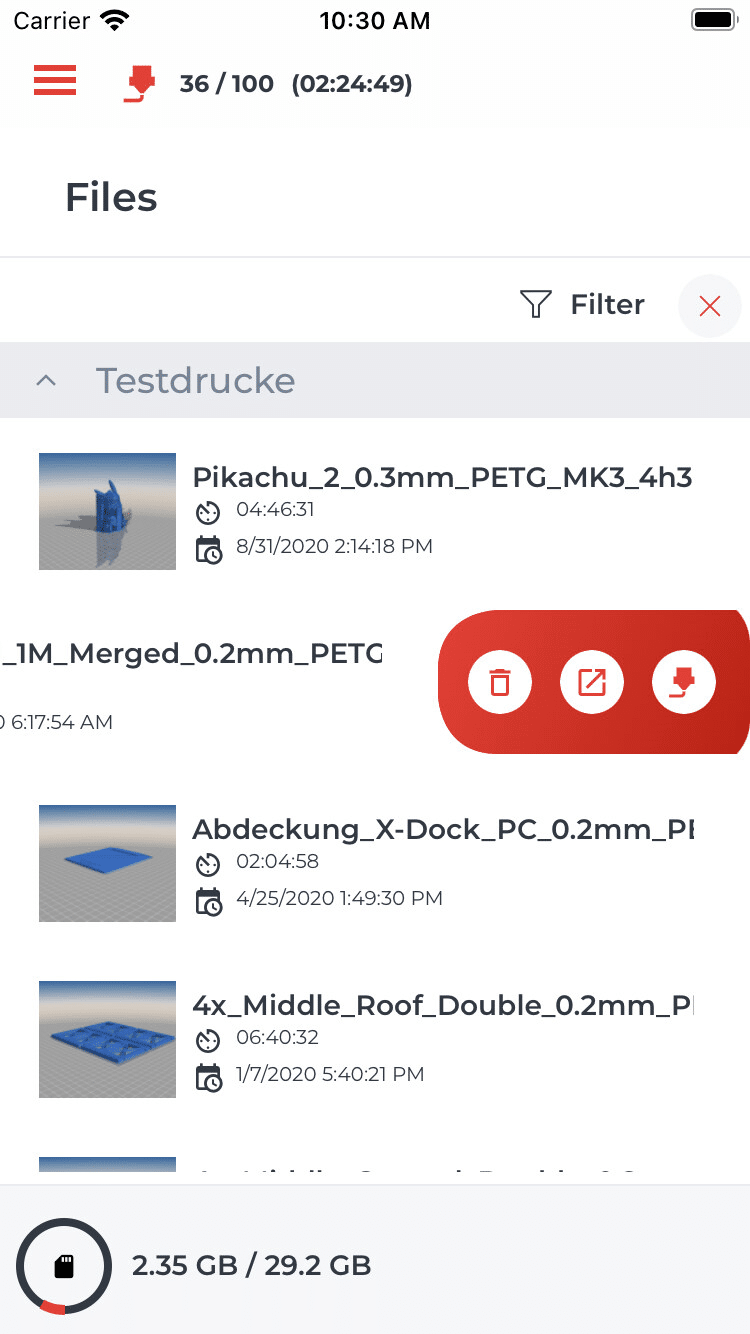The image size is (750, 1334).
Task: Click the filter funnel icon
Action: coord(537,304)
